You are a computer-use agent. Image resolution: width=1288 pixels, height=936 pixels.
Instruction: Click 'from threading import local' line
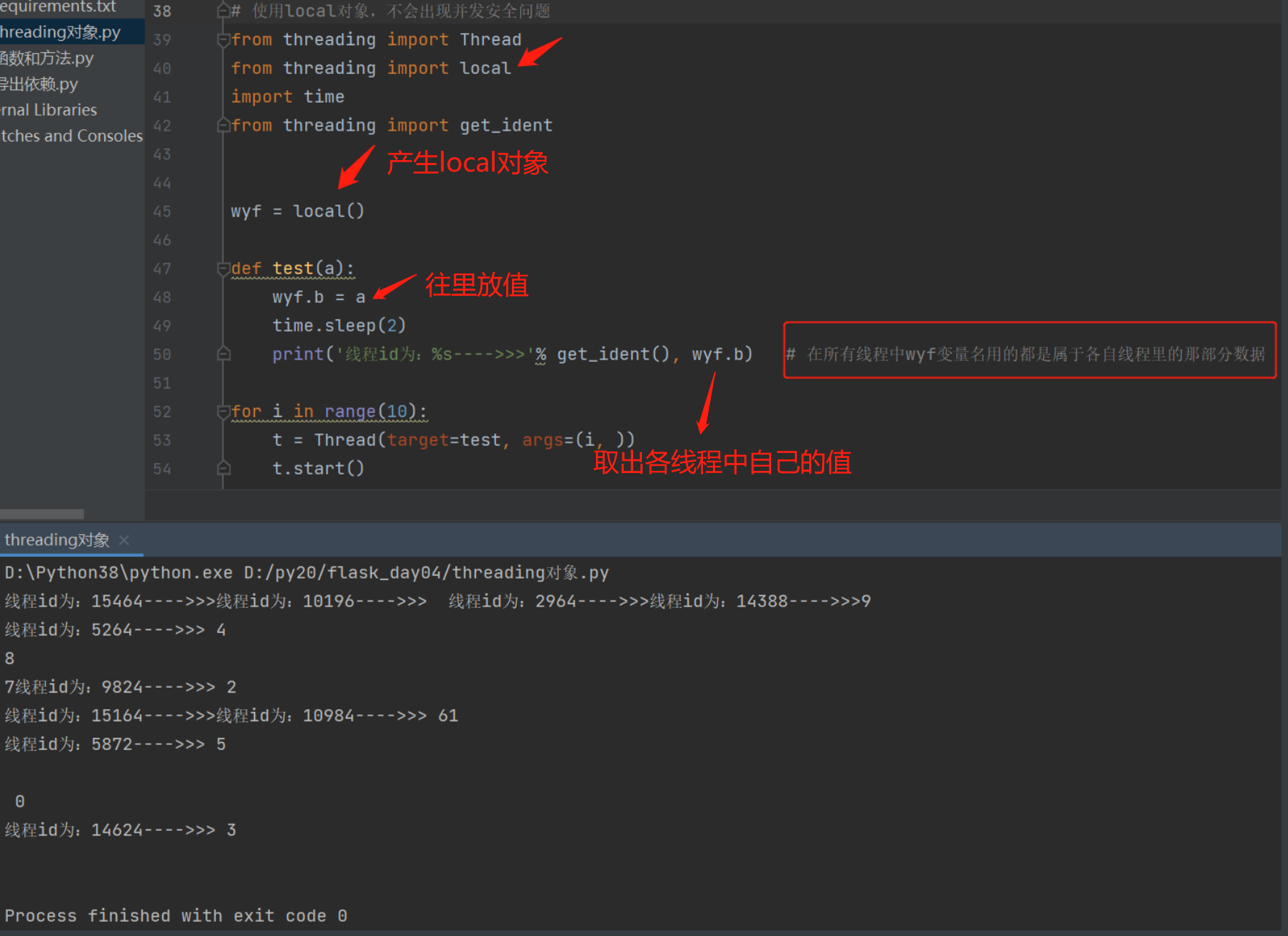370,68
